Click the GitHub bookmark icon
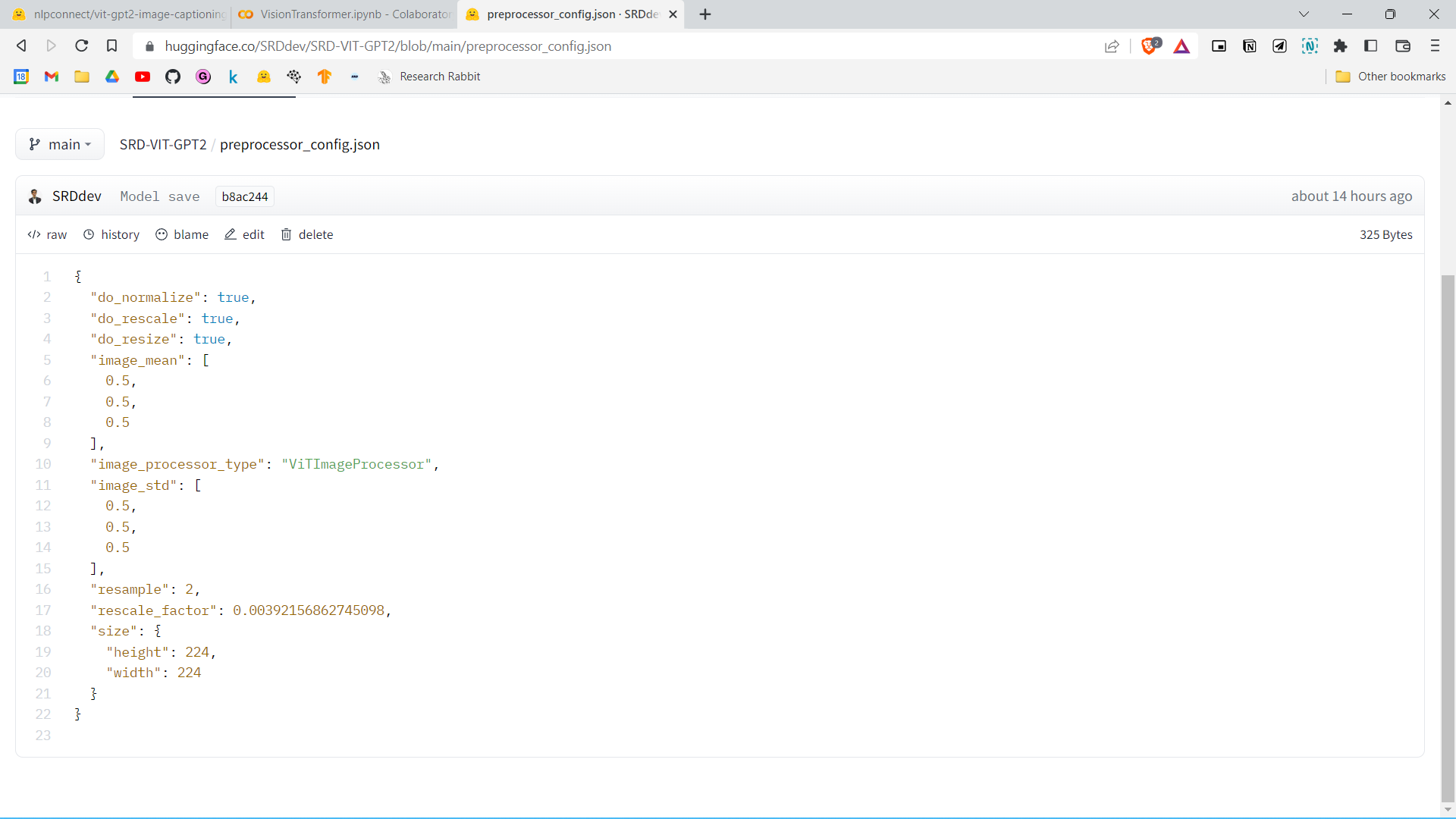The height and width of the screenshot is (819, 1456). pyautogui.click(x=173, y=77)
